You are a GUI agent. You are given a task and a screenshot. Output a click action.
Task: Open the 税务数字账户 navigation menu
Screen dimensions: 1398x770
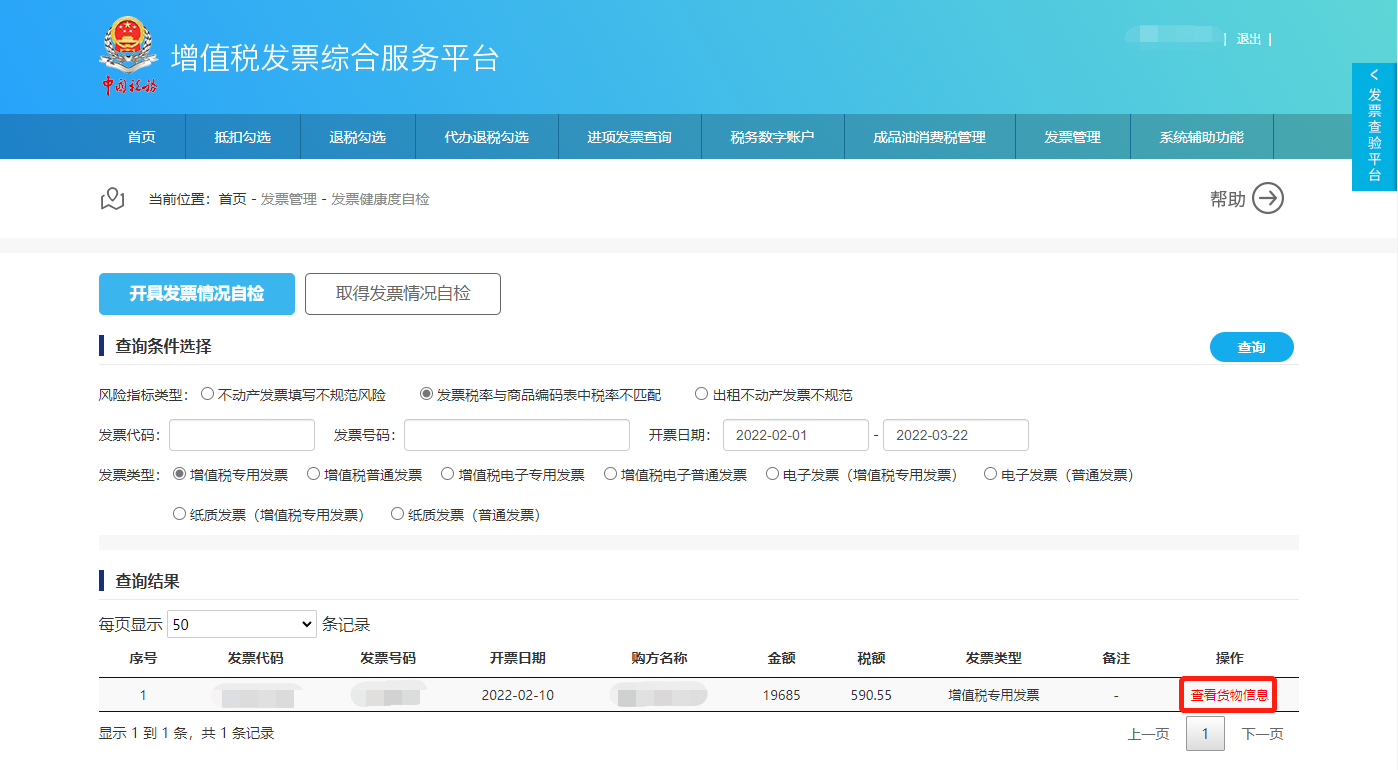773,137
